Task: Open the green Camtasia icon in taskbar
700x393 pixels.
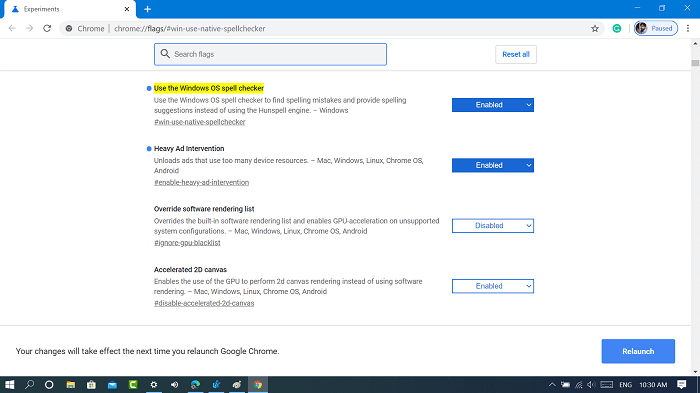Action: [133, 385]
